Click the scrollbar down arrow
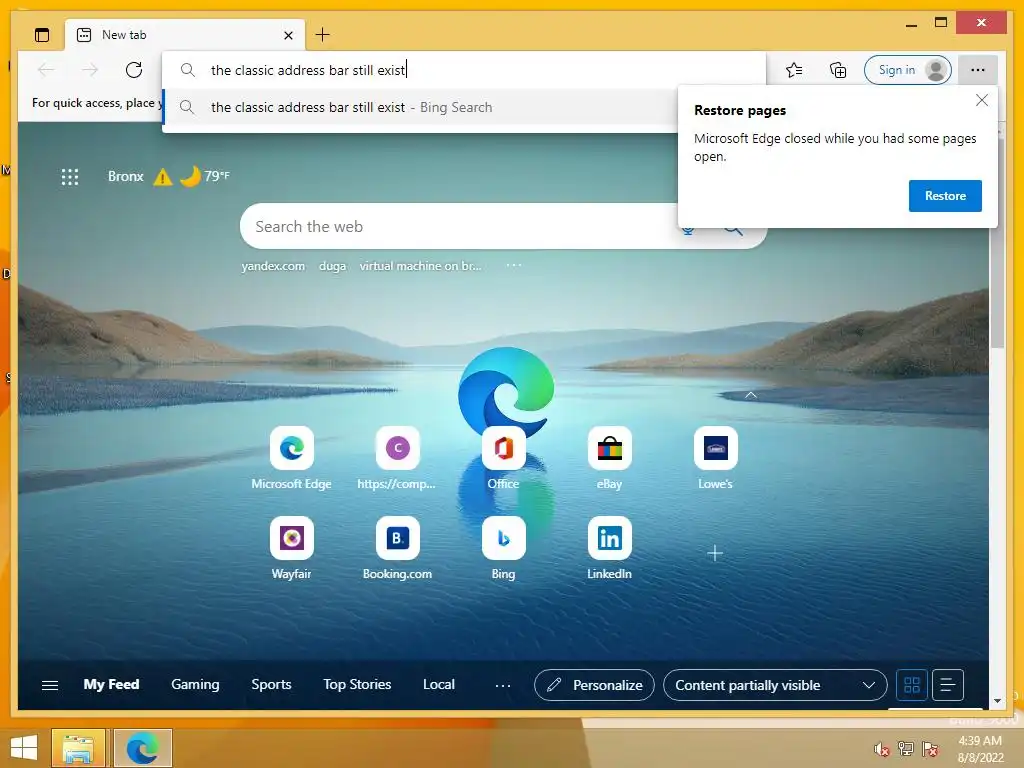1024x768 pixels. [x=997, y=701]
